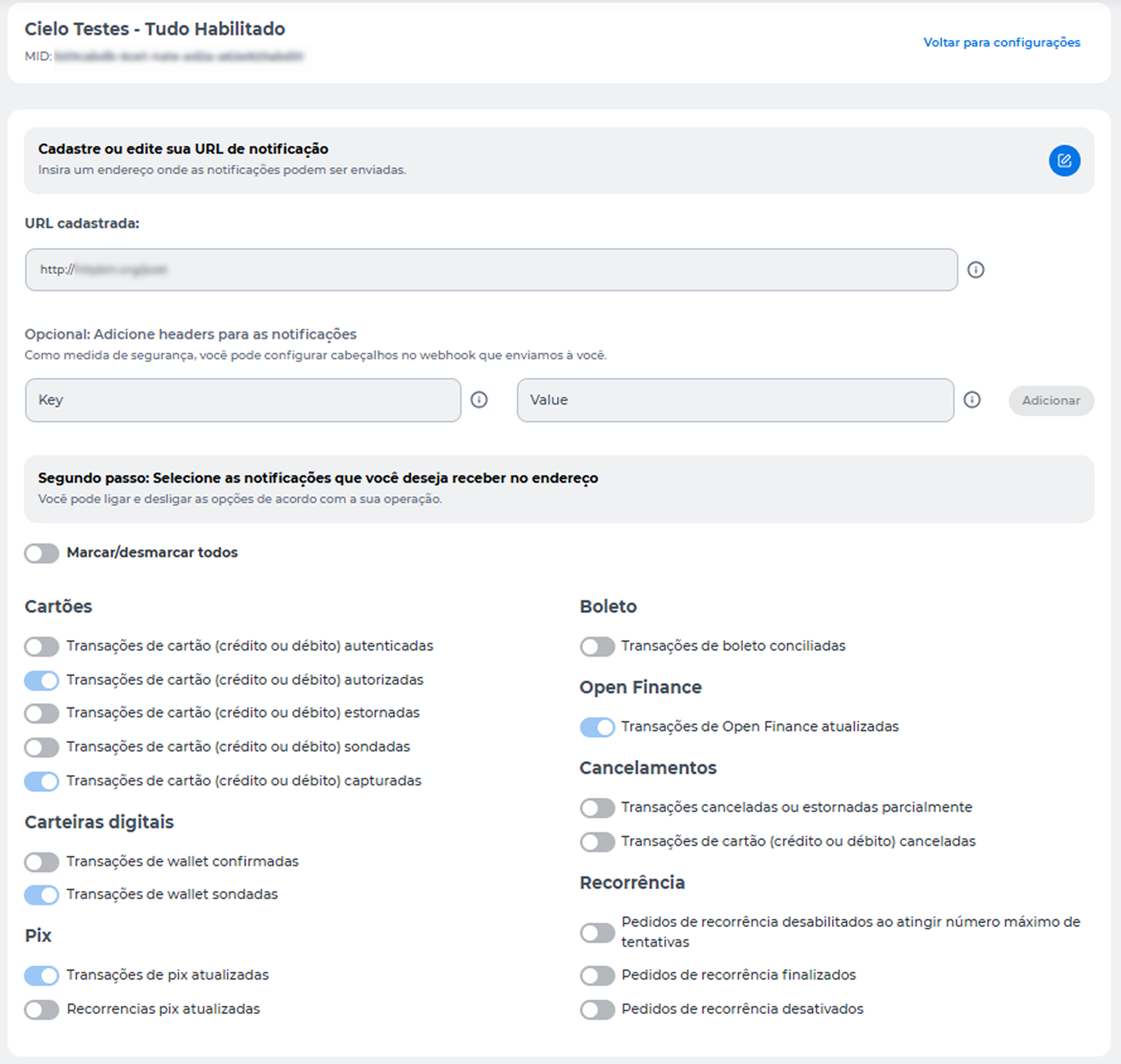Turn on wallet confirmadas transactions toggle
Viewport: 1121px width, 1064px height.
click(42, 862)
